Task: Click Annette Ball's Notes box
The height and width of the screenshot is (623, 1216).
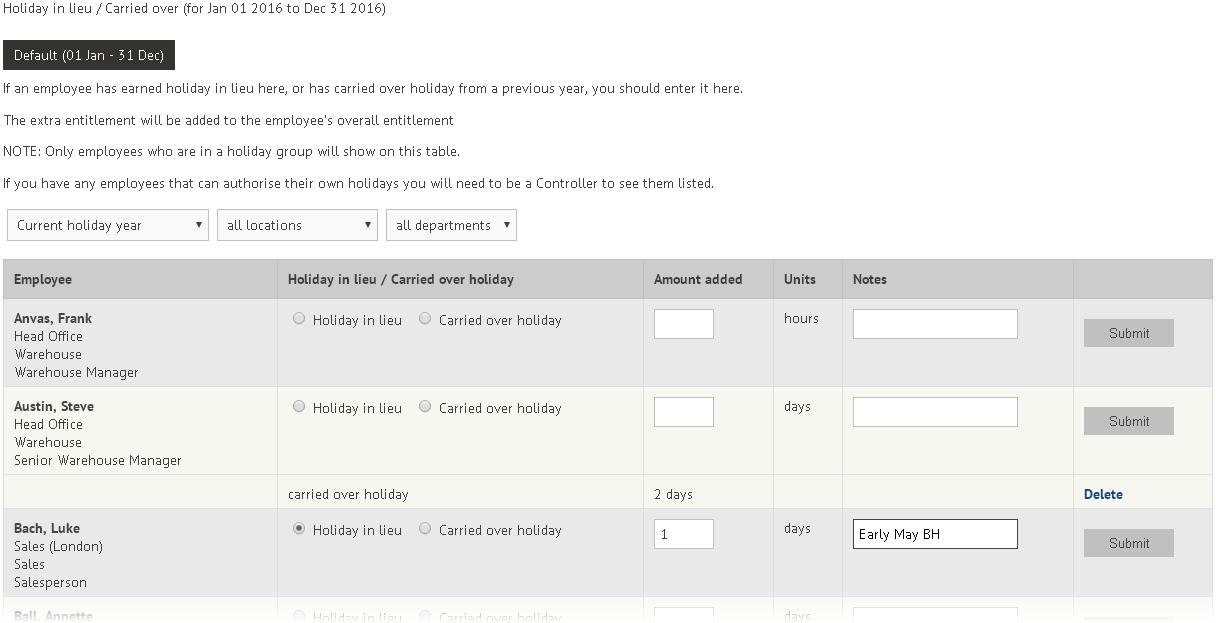Action: (x=934, y=614)
